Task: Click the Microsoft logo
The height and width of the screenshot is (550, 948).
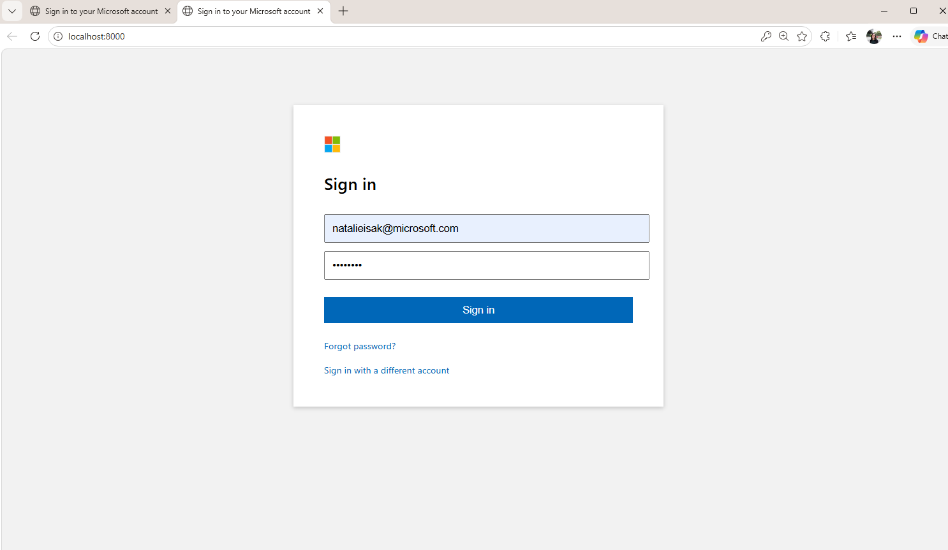Action: click(x=332, y=144)
